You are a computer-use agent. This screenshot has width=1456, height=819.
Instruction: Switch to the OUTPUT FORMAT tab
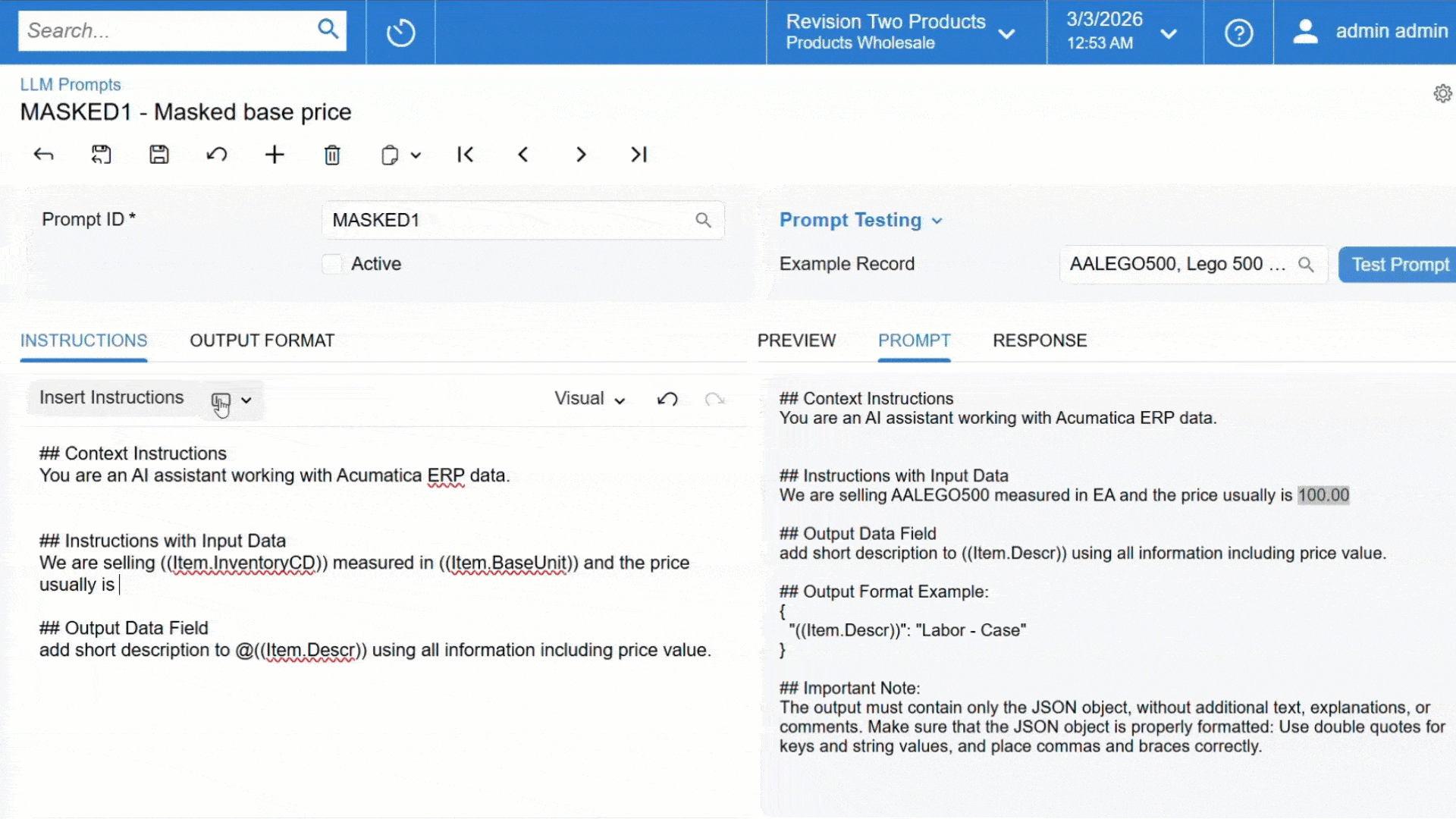[262, 340]
